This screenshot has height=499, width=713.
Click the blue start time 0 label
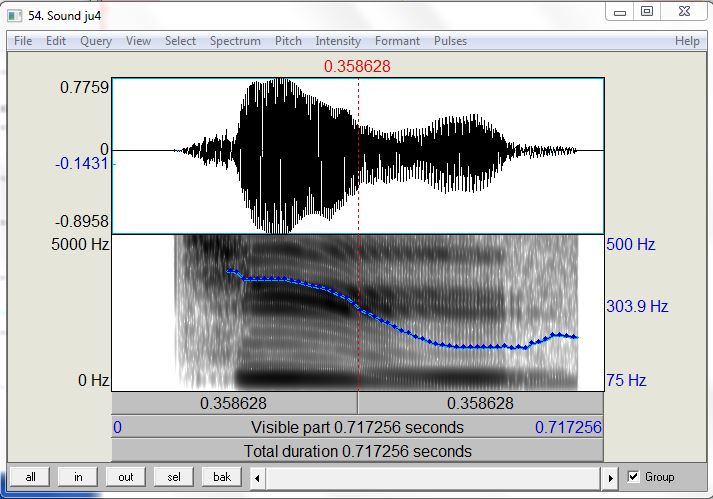tap(117, 427)
